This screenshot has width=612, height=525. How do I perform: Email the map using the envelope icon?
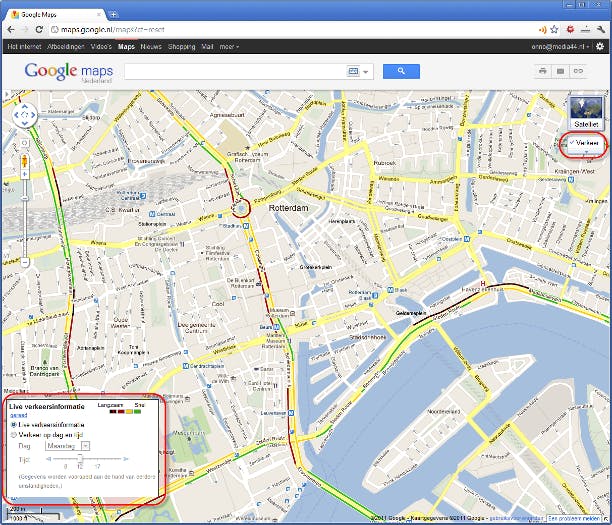(x=560, y=71)
